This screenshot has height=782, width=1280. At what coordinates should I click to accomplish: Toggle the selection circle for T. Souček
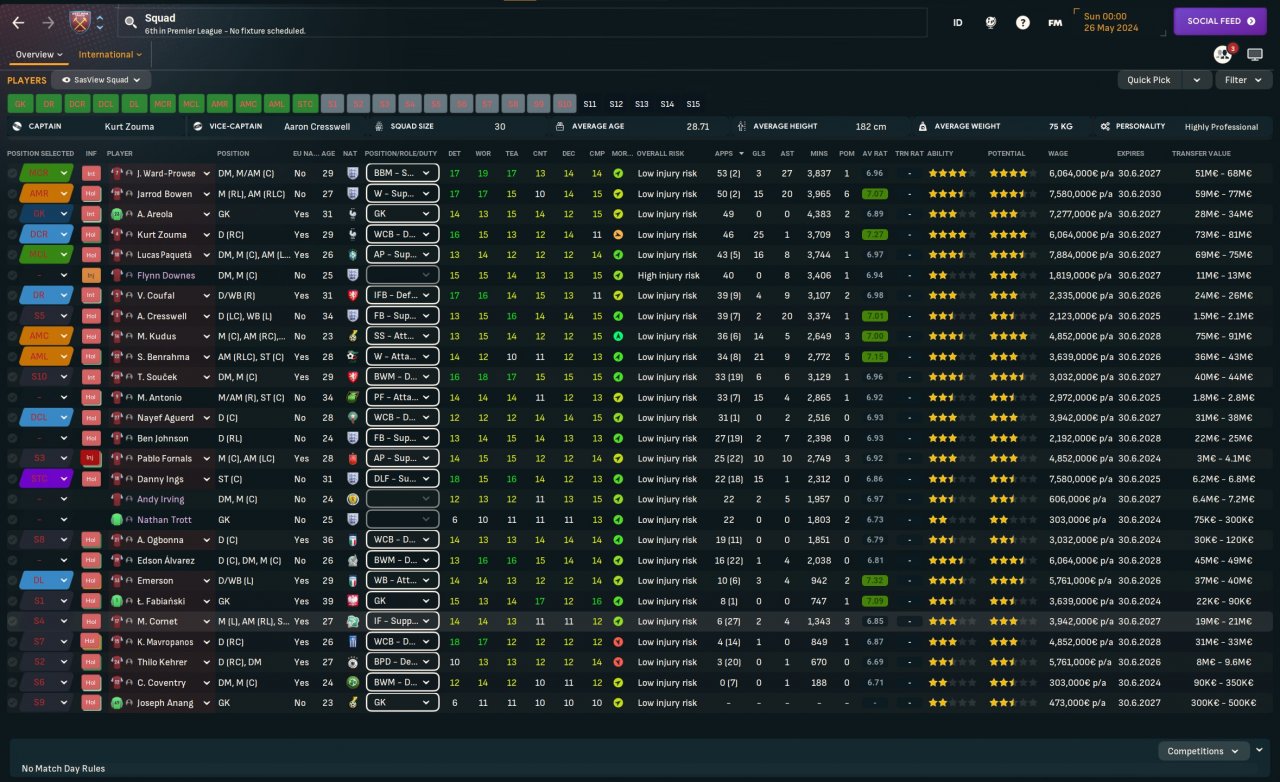pos(11,377)
